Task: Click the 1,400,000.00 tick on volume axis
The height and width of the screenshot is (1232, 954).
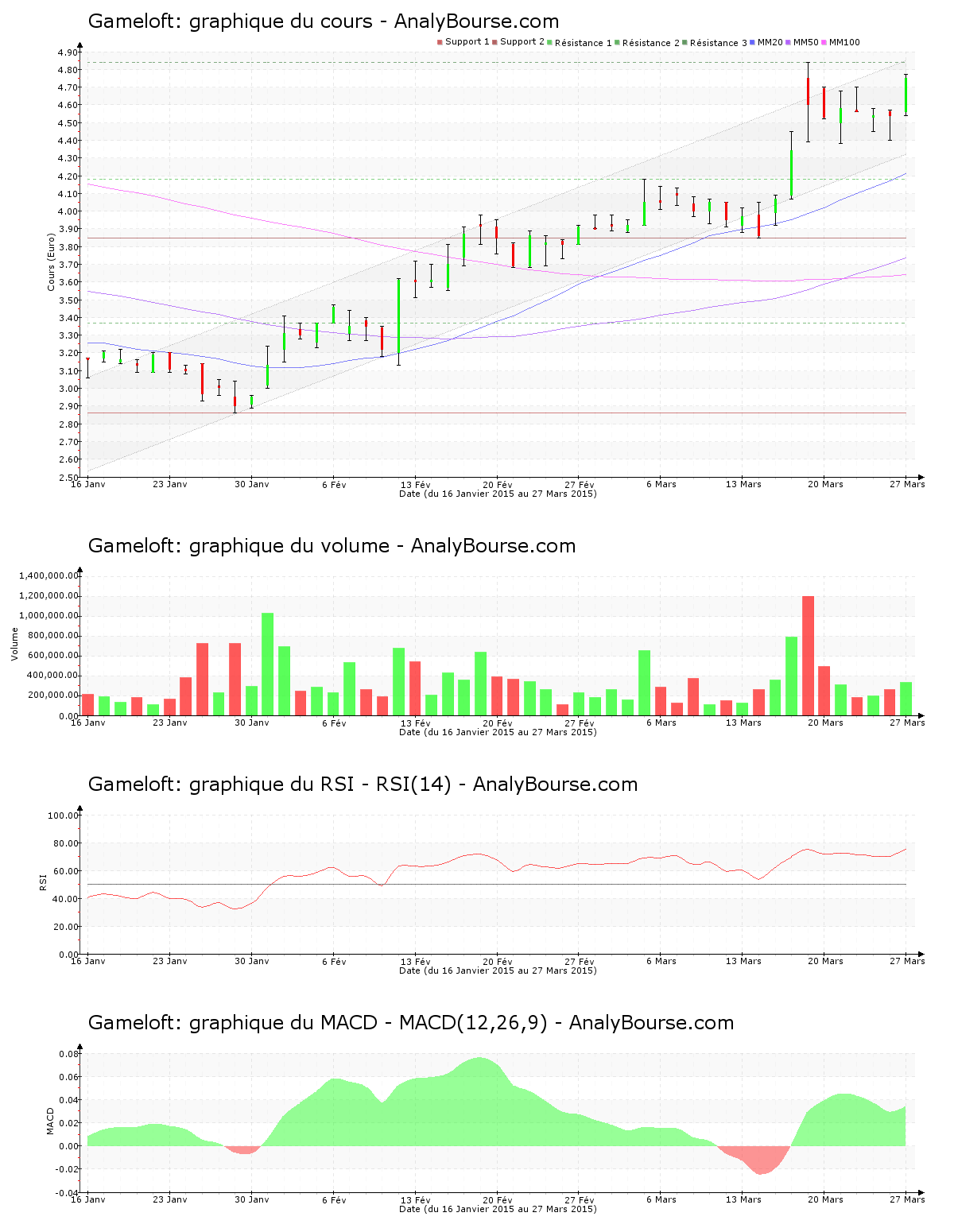Action: pyautogui.click(x=47, y=575)
